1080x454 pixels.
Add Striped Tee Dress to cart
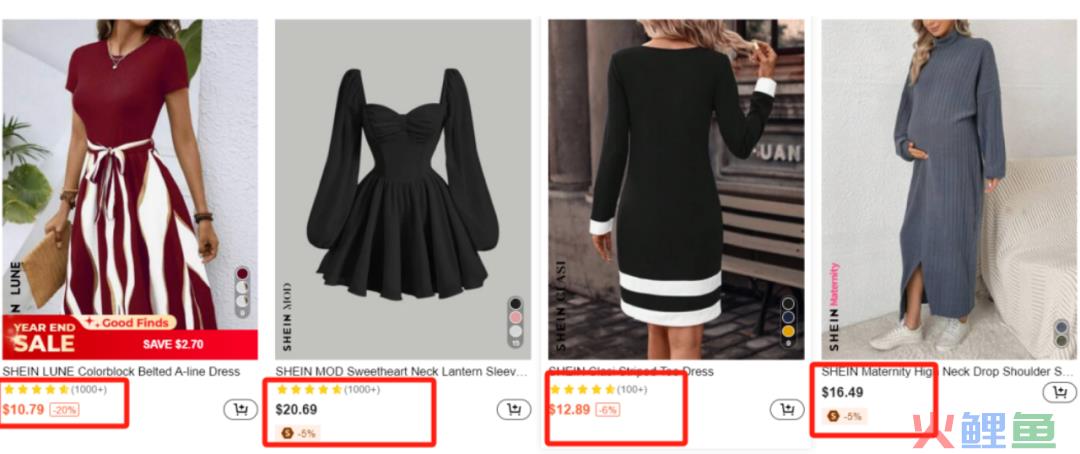click(x=787, y=409)
